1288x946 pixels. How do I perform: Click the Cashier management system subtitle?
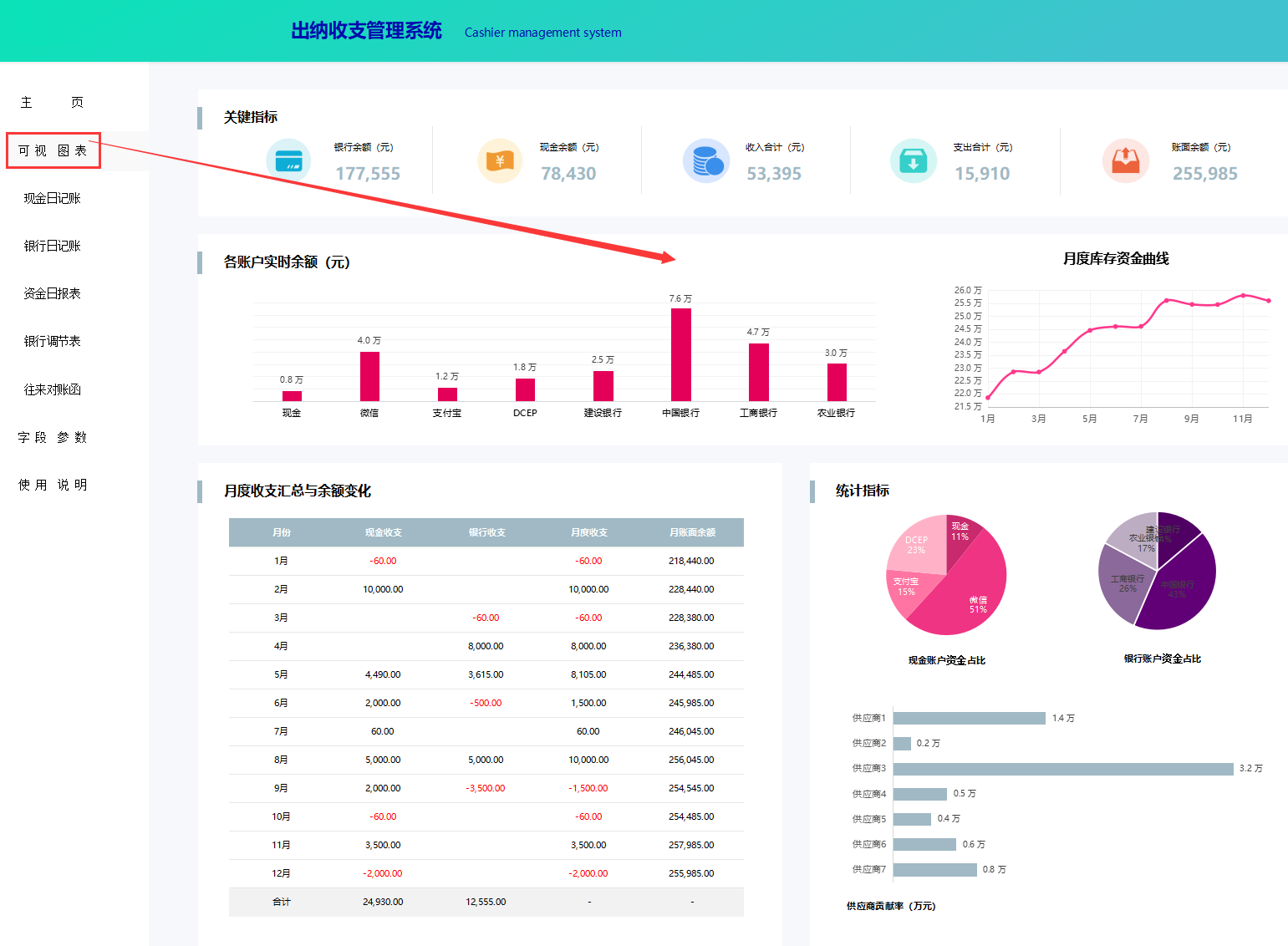point(543,33)
